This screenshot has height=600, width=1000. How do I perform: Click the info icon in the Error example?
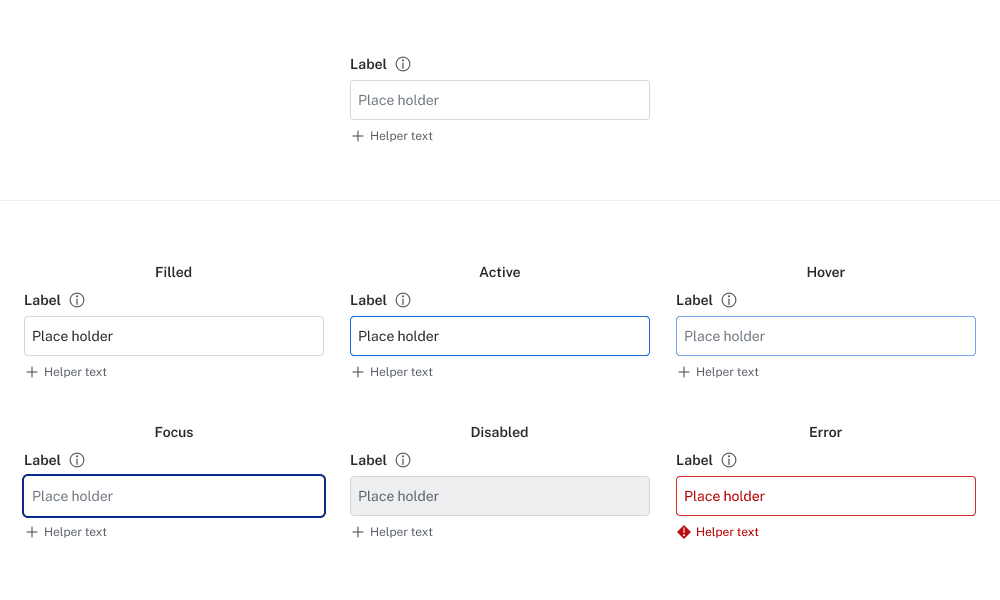[729, 460]
